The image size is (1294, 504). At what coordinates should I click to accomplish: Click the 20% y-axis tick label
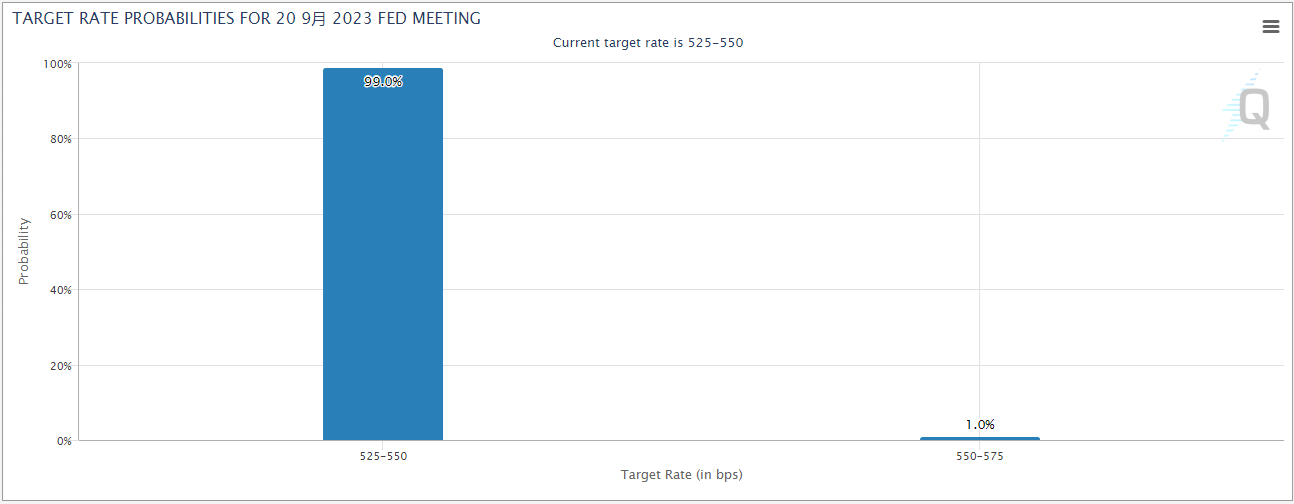click(x=62, y=365)
